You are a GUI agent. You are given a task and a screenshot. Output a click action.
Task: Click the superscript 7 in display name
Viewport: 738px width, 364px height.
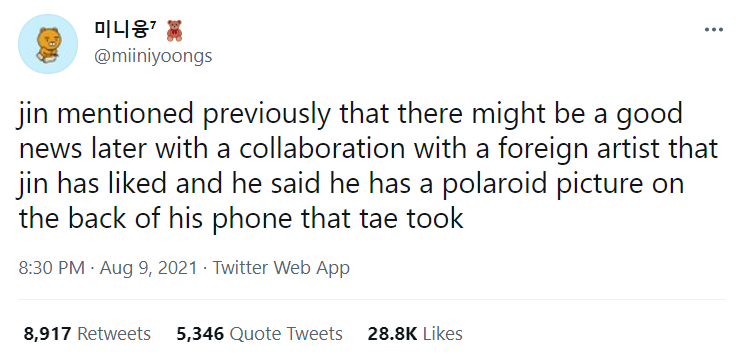click(x=153, y=24)
